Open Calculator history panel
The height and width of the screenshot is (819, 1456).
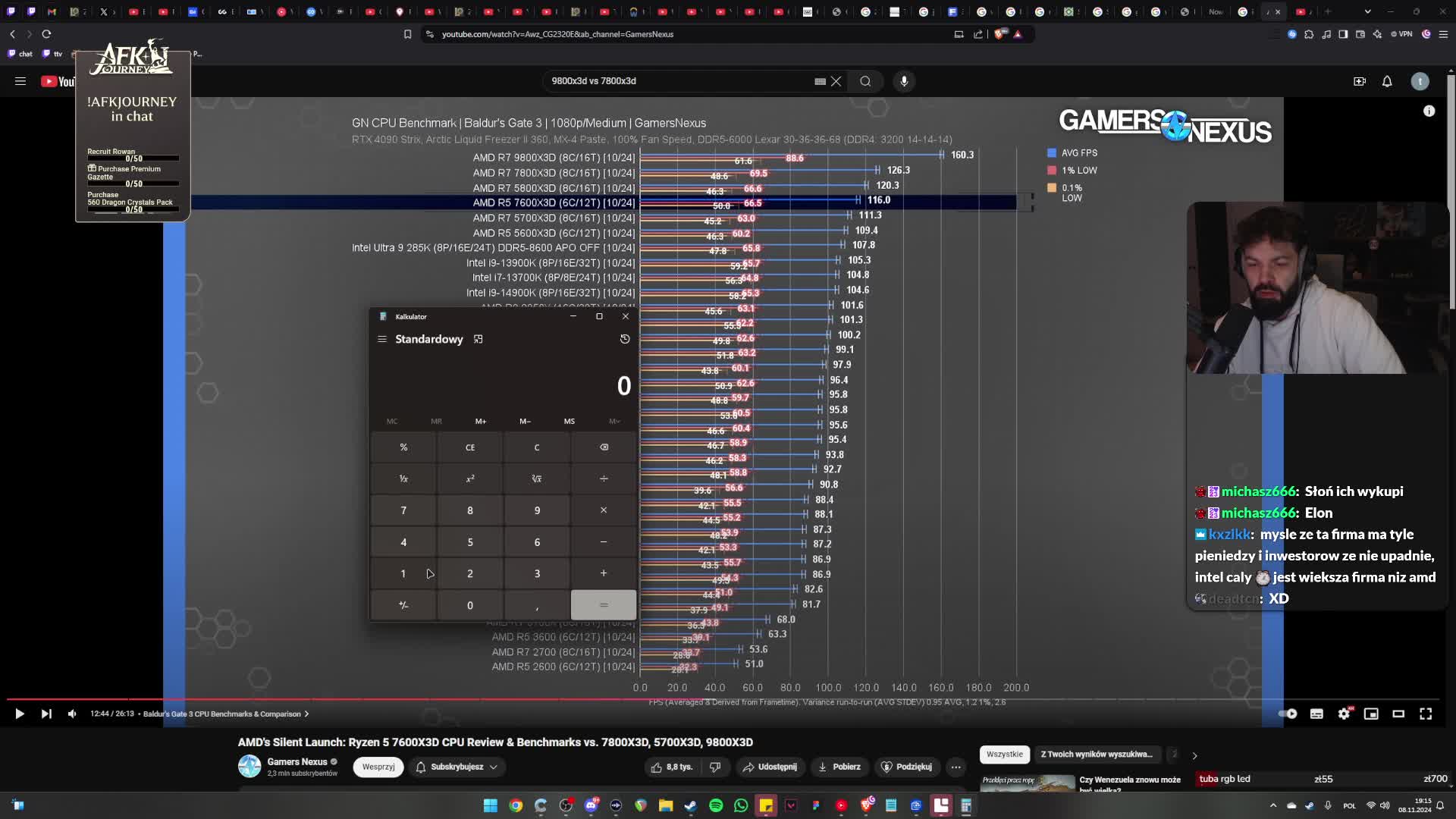(625, 339)
